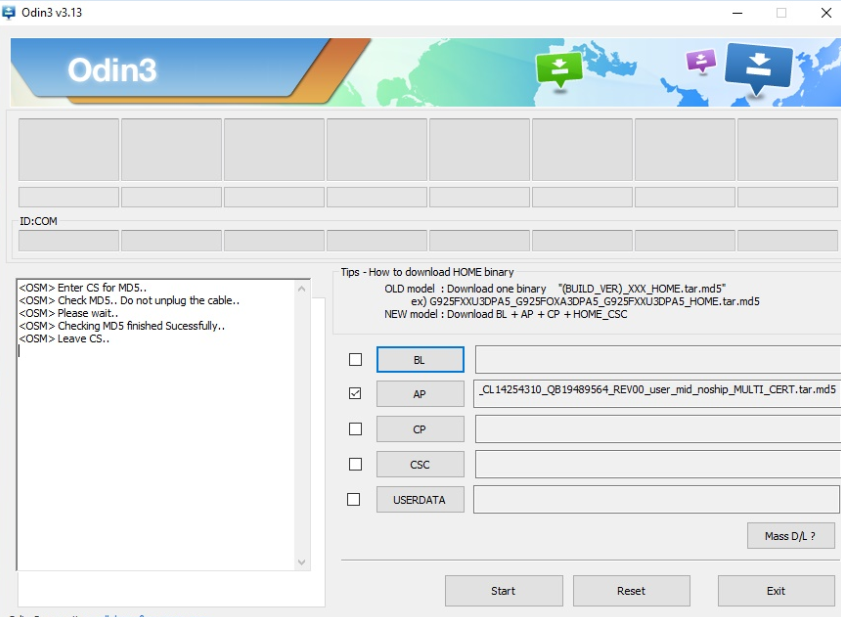Browse for a BL file

pos(420,359)
